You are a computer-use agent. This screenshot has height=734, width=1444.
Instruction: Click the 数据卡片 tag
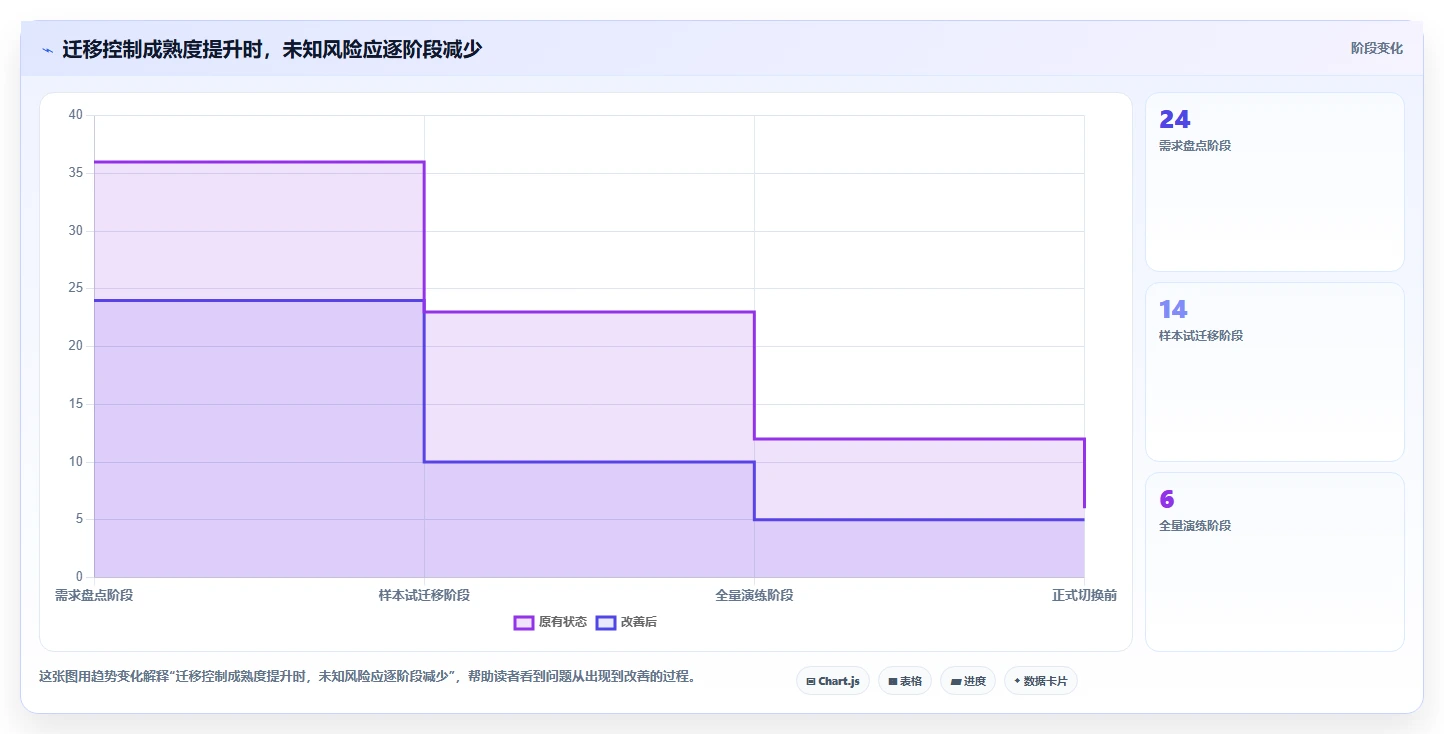coord(1041,681)
